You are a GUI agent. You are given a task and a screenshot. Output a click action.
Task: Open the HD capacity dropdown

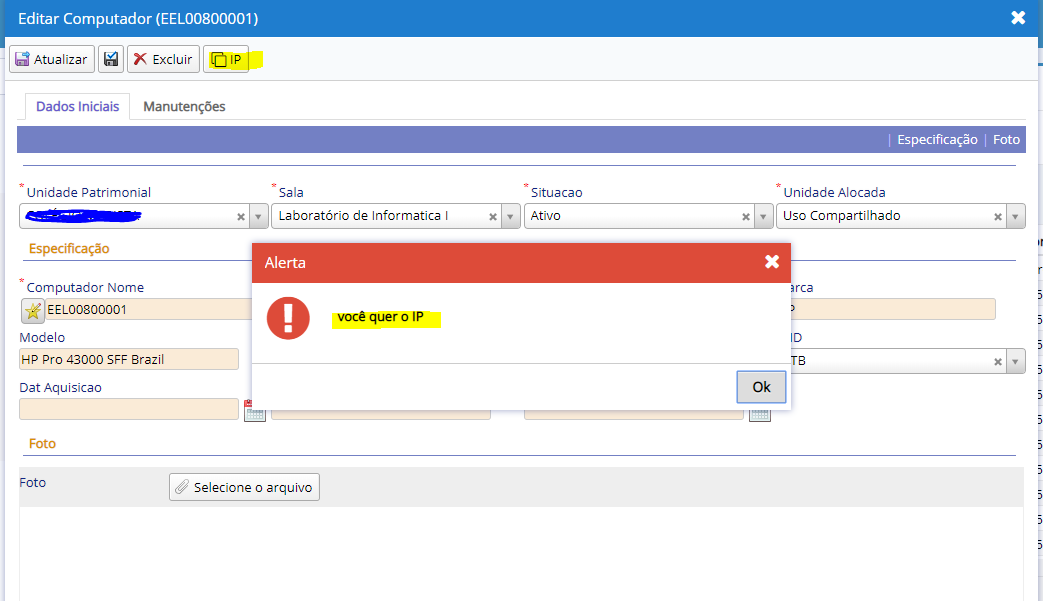(1015, 360)
